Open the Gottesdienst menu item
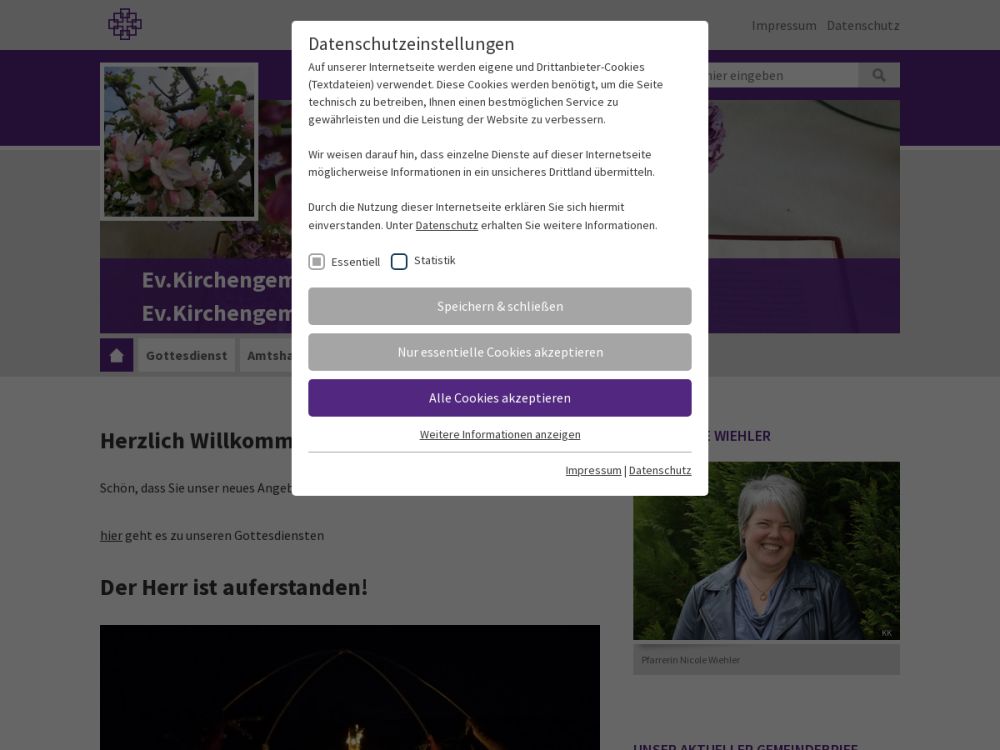Viewport: 1000px width, 750px height. click(186, 355)
